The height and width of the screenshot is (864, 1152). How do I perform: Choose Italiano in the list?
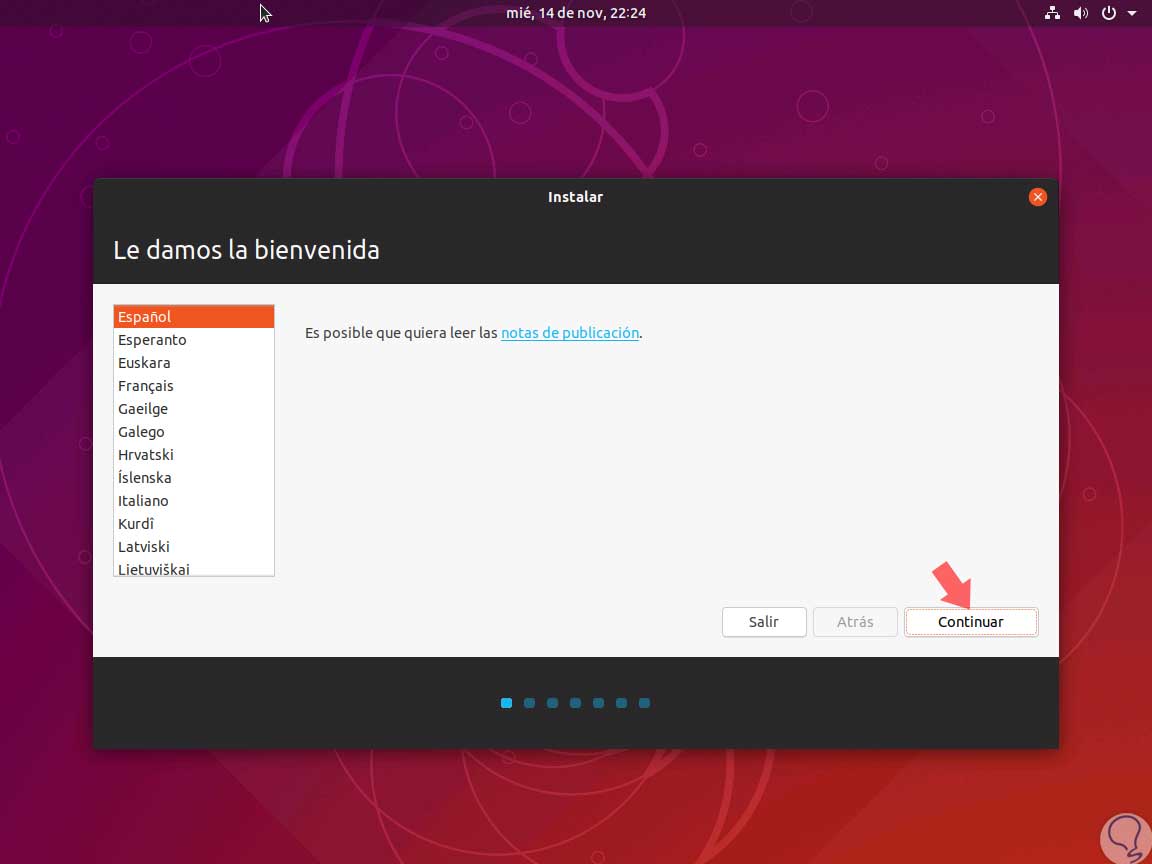tap(194, 500)
